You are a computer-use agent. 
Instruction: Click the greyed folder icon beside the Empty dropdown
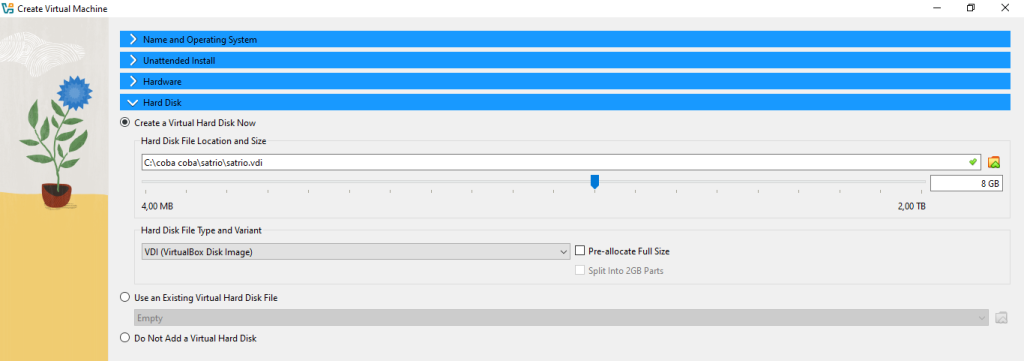click(x=1001, y=318)
